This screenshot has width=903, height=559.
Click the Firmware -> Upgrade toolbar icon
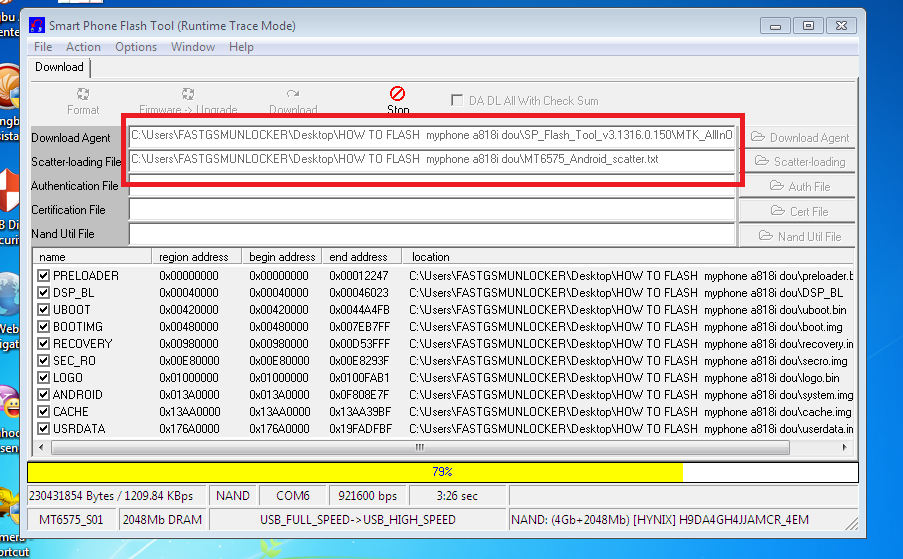coord(188,94)
